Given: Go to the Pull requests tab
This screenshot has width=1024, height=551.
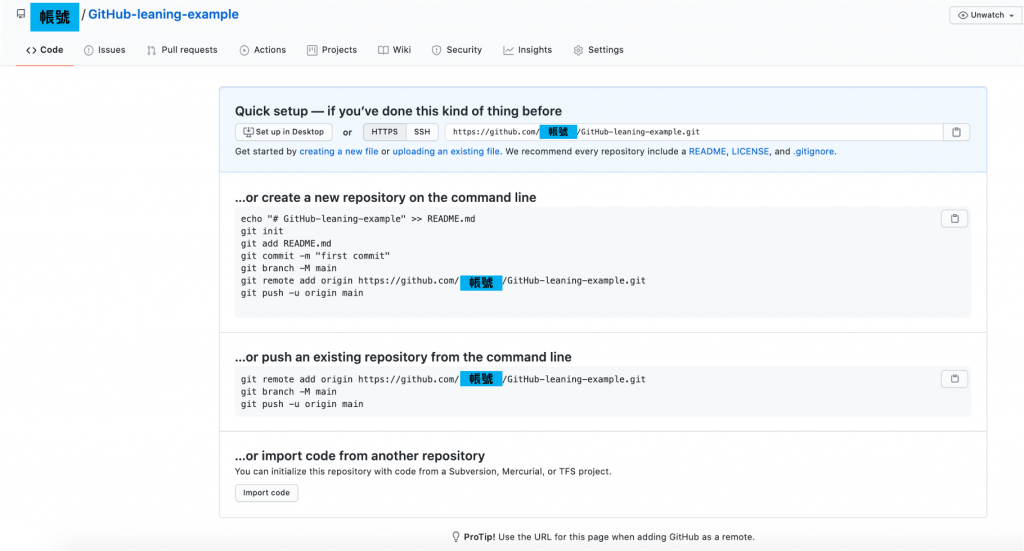Looking at the screenshot, I should coord(182,50).
